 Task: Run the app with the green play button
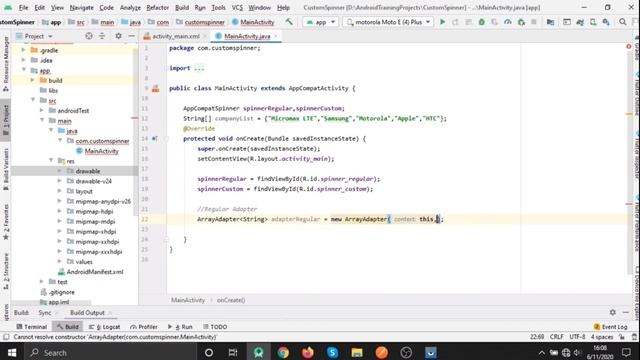coord(442,22)
